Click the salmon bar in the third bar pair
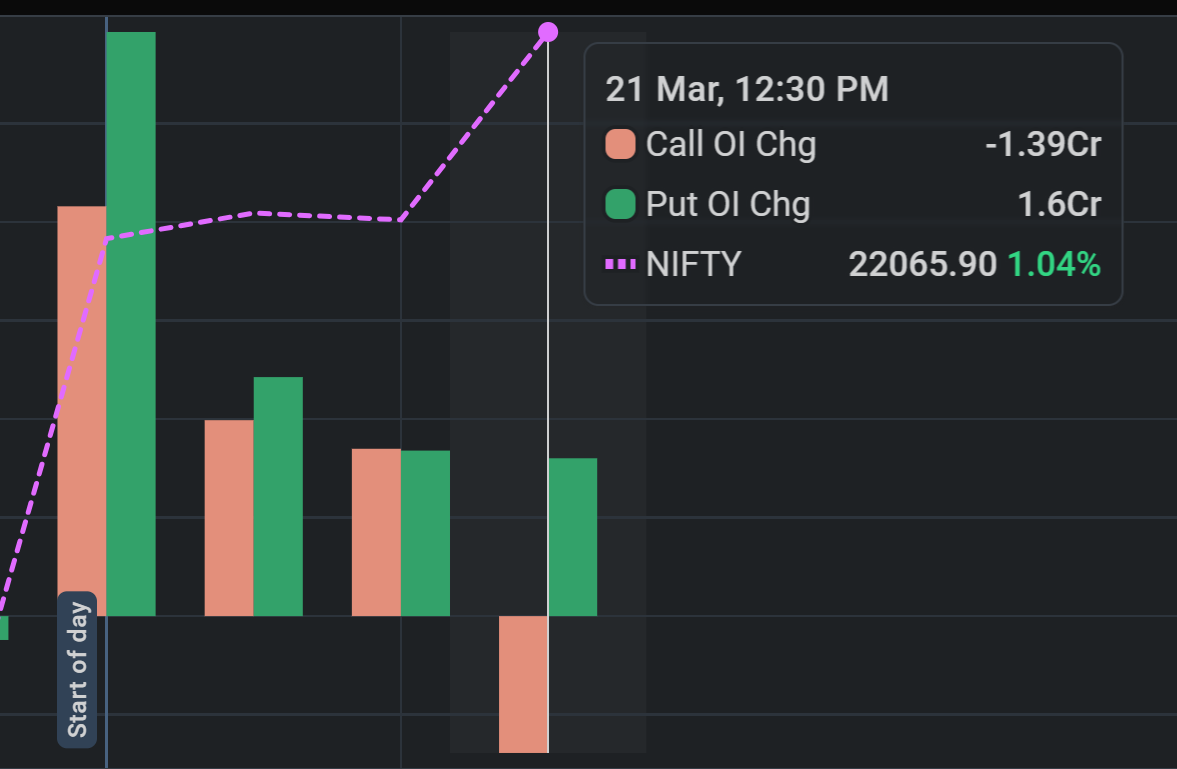This screenshot has width=1177, height=769. tap(376, 532)
